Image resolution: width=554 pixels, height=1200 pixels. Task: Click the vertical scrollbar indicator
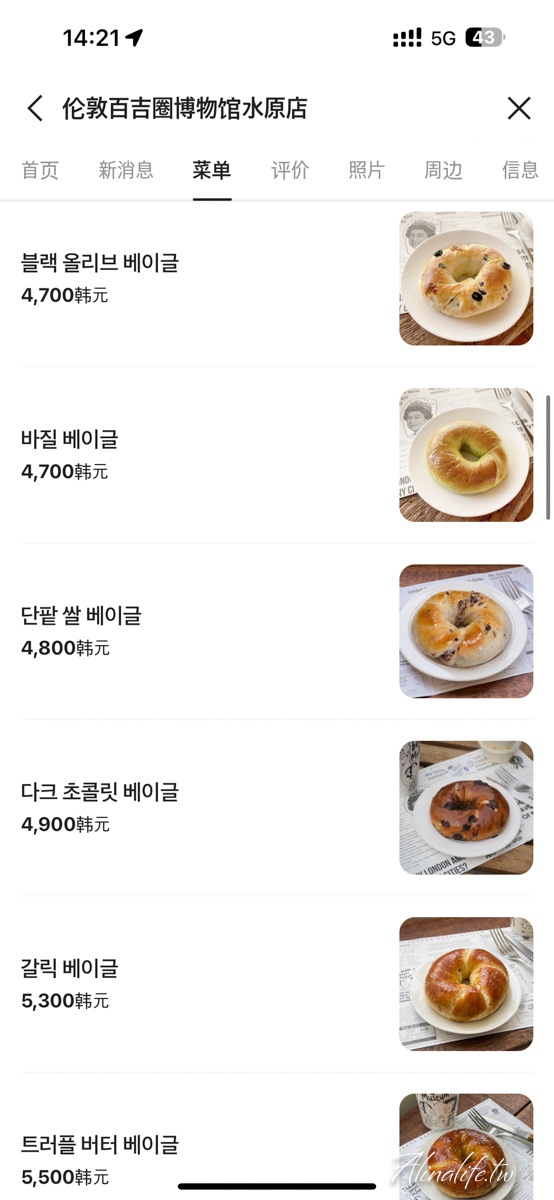point(548,457)
